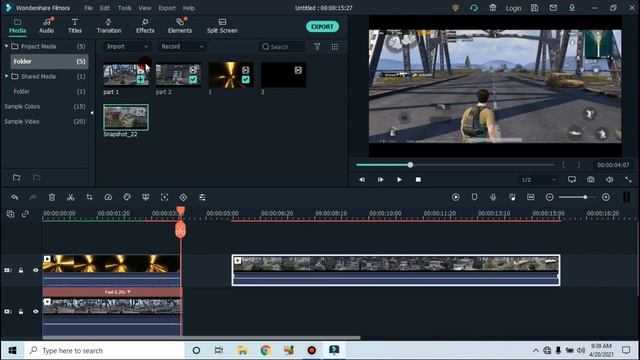Filter media with funnel icon
Viewport: 640px width, 360px height.
coord(317,47)
